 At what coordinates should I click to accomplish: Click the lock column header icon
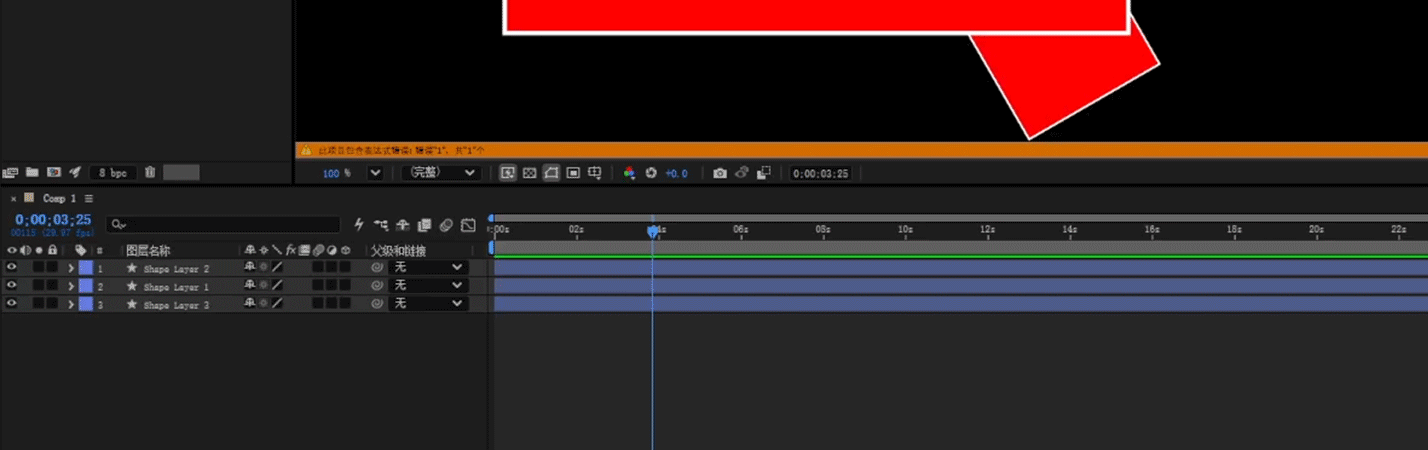(x=52, y=250)
